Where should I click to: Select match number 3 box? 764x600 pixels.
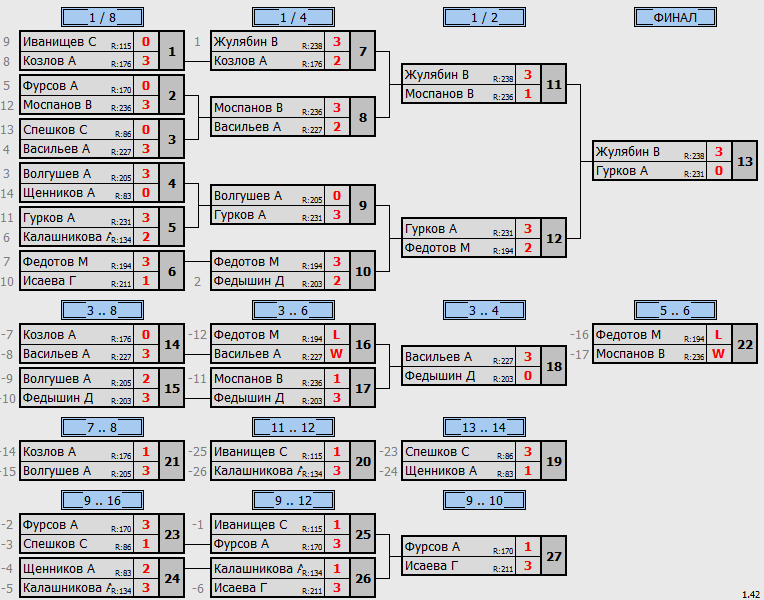pos(172,139)
